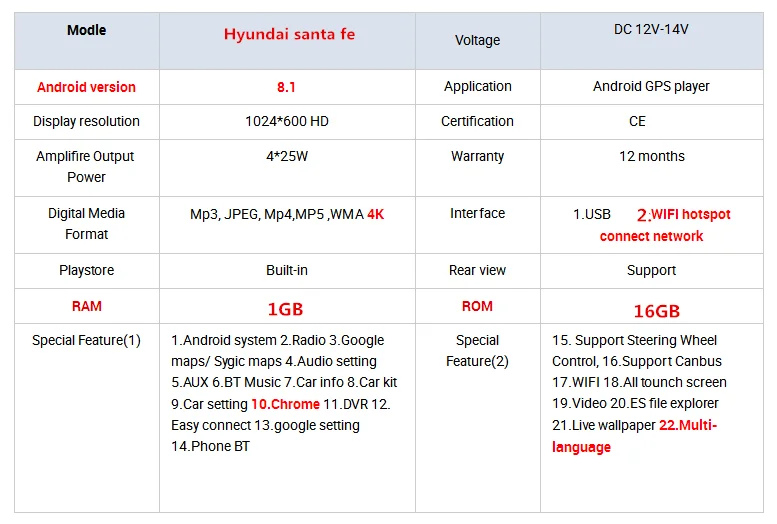This screenshot has height=524, width=777.
Task: Click the 'Certification' label cell
Action: click(478, 121)
